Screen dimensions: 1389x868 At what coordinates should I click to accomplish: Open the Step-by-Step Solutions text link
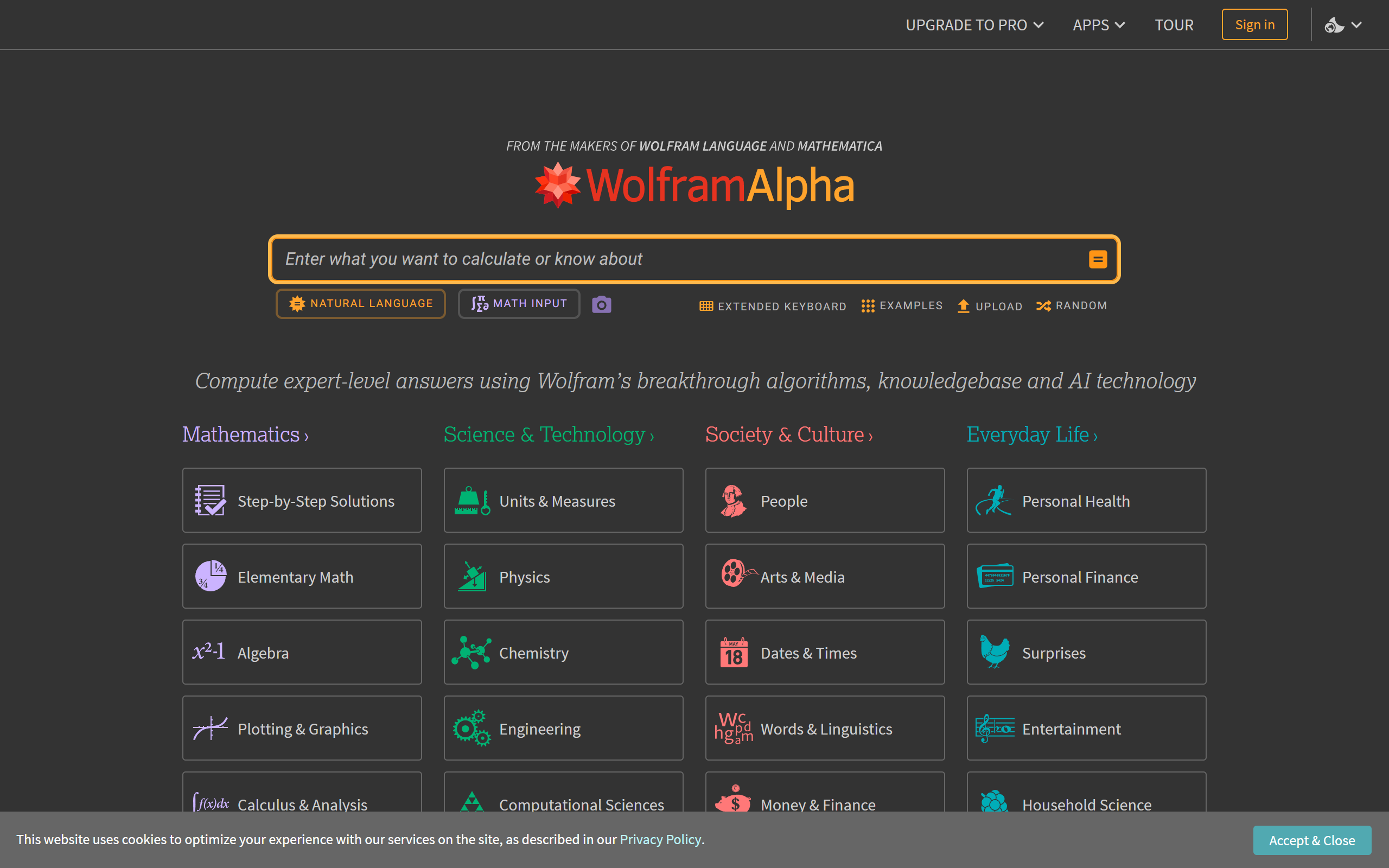(316, 501)
